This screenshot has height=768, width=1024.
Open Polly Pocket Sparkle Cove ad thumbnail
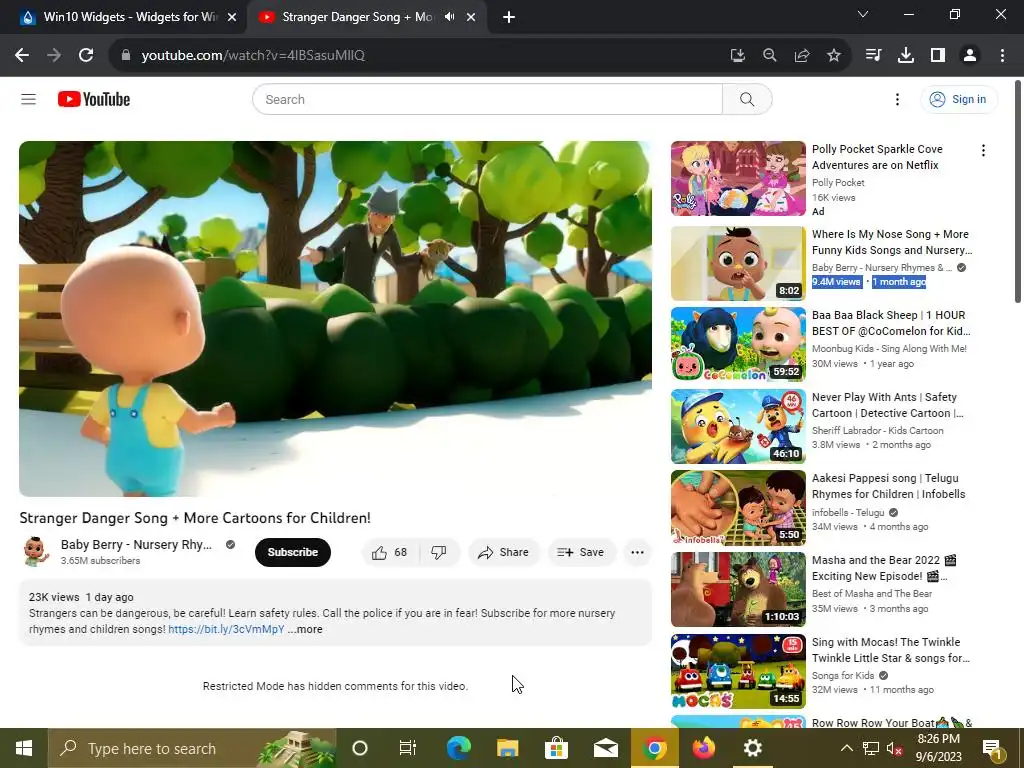(x=738, y=178)
